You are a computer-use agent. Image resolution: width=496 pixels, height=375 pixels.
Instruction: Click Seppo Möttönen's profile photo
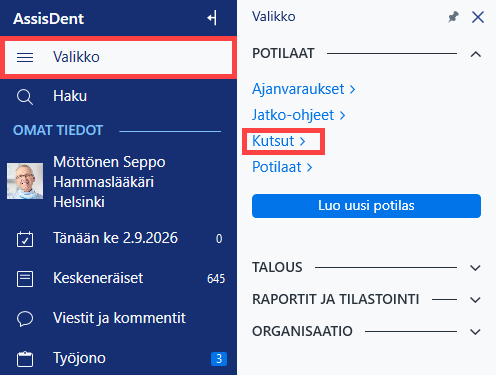click(25, 181)
